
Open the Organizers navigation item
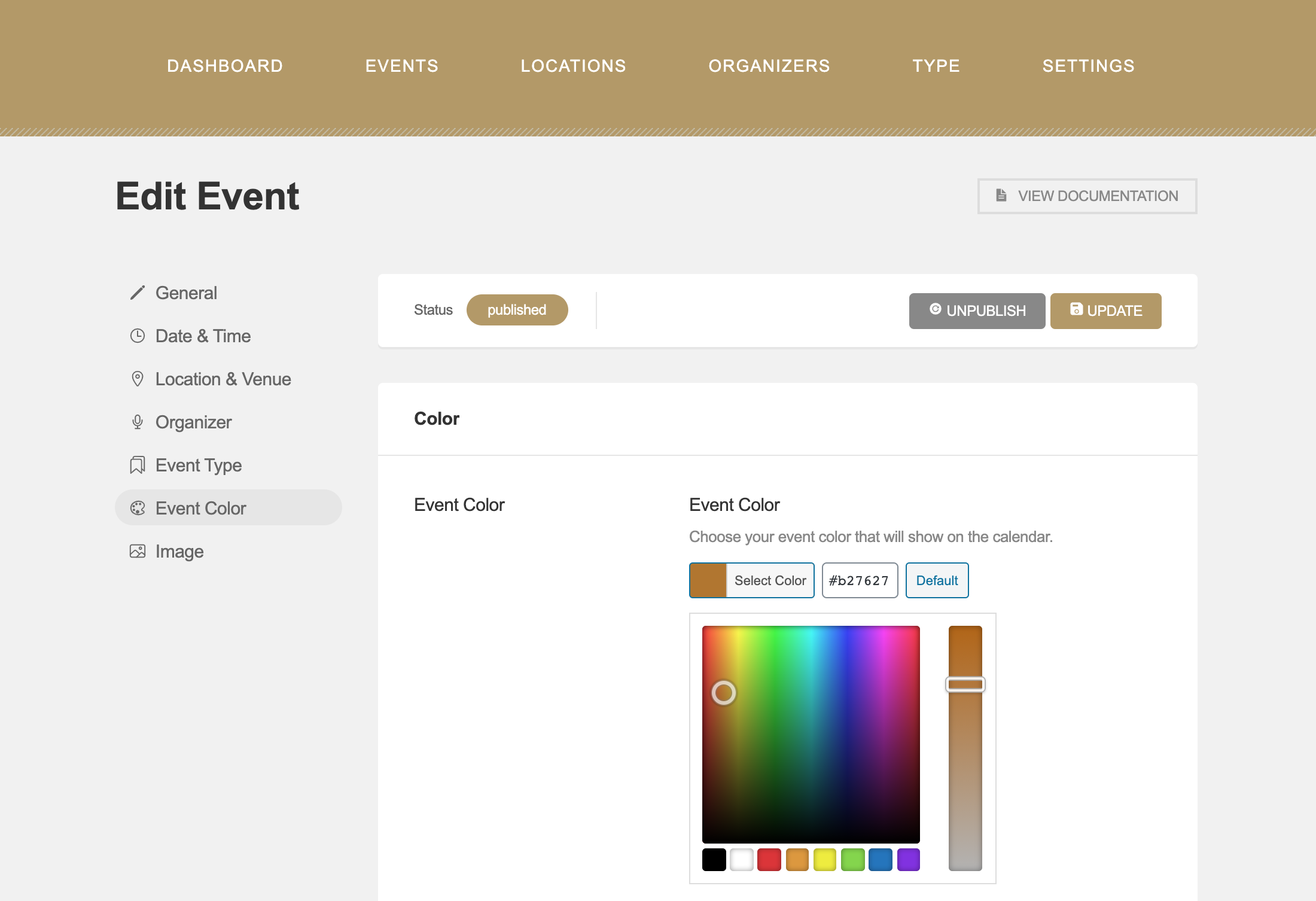[769, 66]
